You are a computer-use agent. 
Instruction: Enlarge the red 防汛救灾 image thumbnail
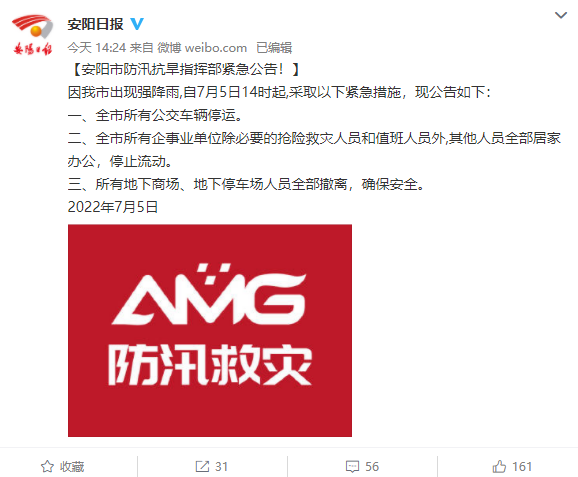click(x=210, y=330)
